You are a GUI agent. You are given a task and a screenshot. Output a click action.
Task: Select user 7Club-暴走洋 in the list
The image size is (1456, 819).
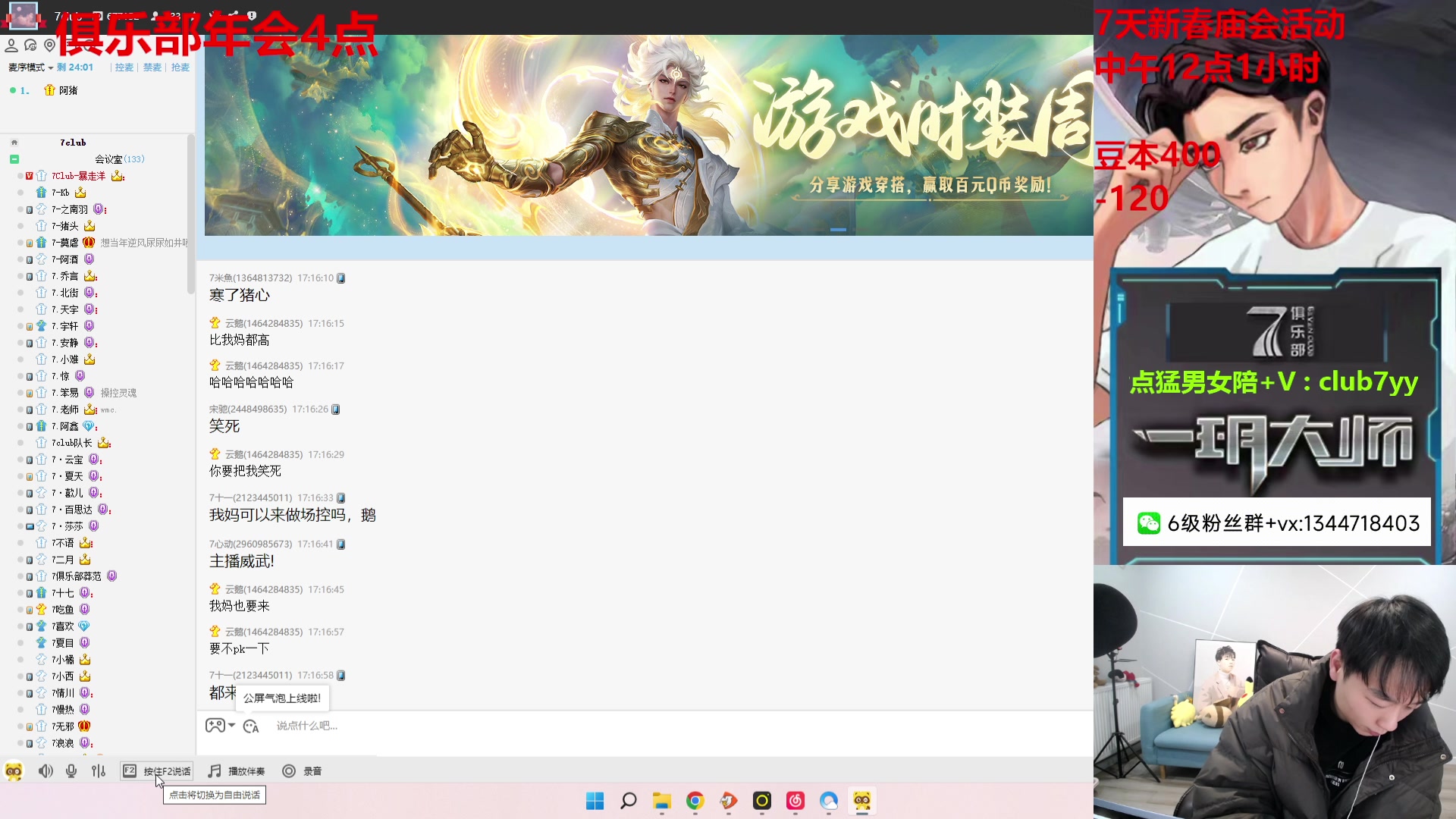tap(79, 176)
